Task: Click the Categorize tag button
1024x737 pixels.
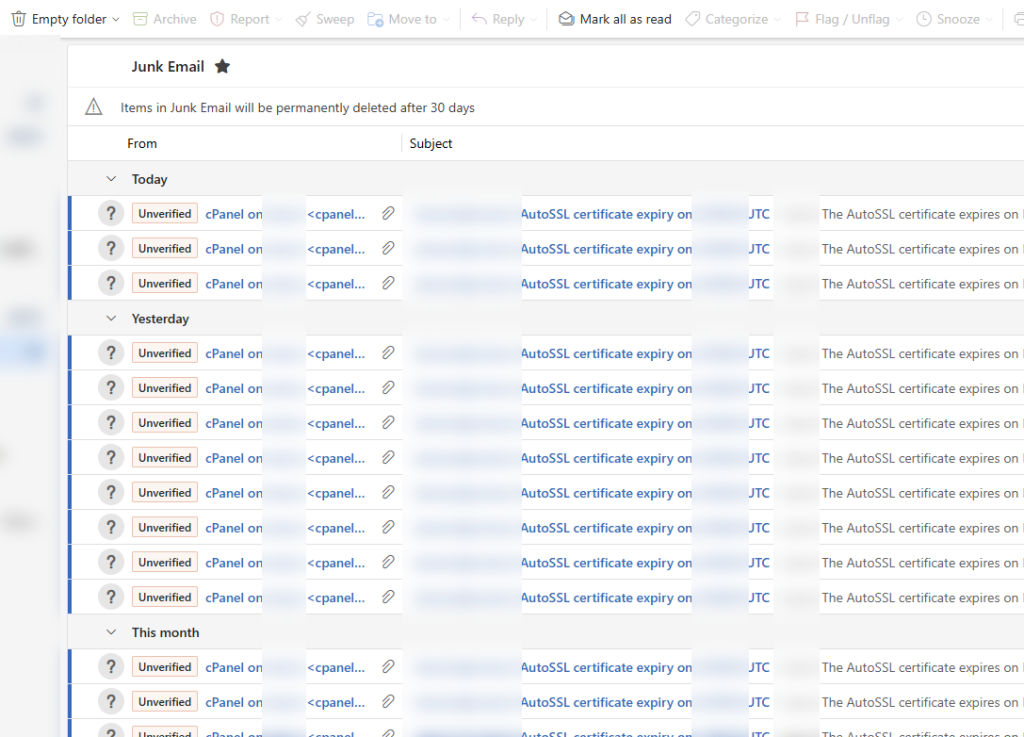Action: click(726, 19)
